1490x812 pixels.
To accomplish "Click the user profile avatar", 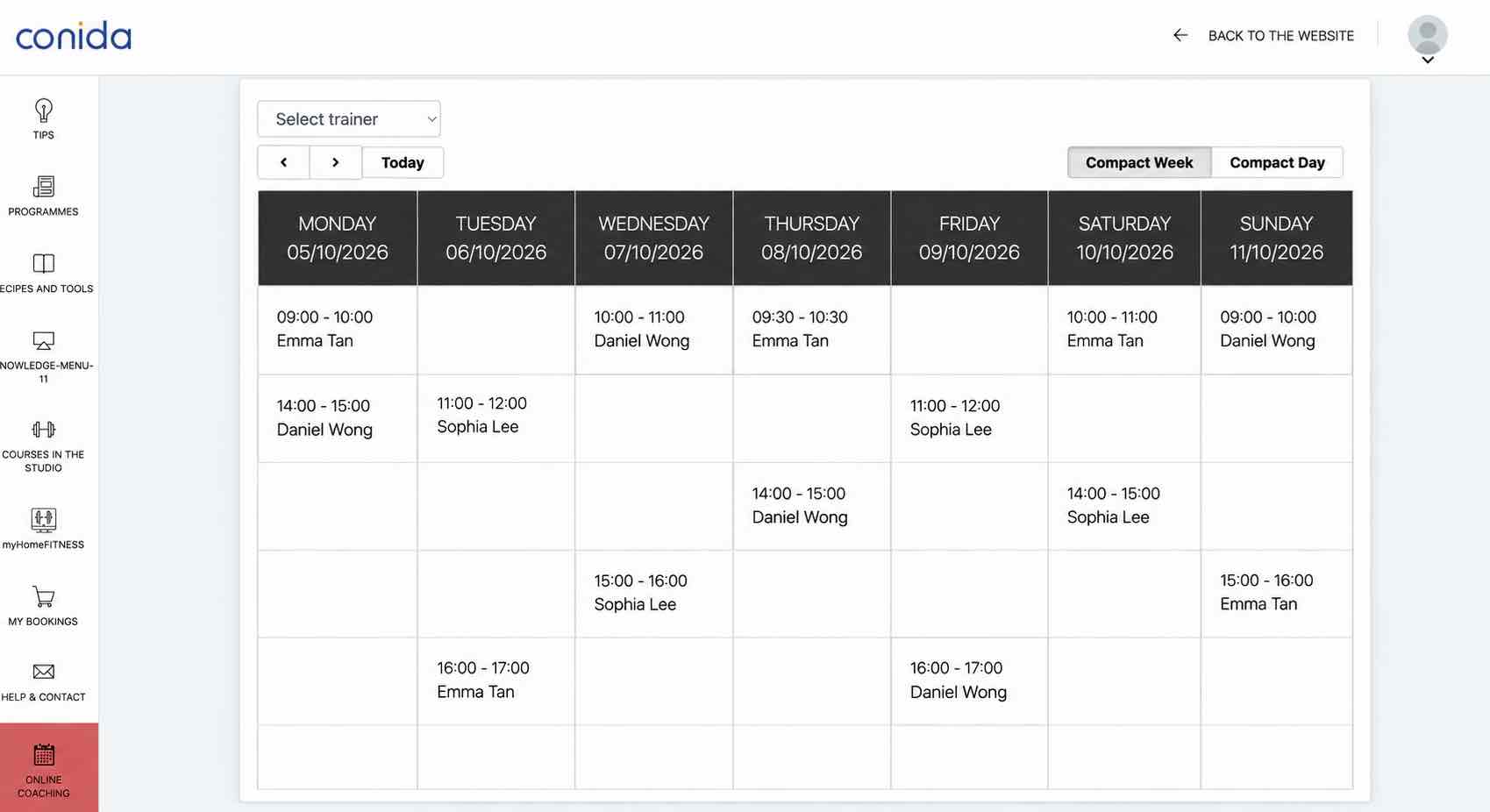I will [x=1427, y=34].
